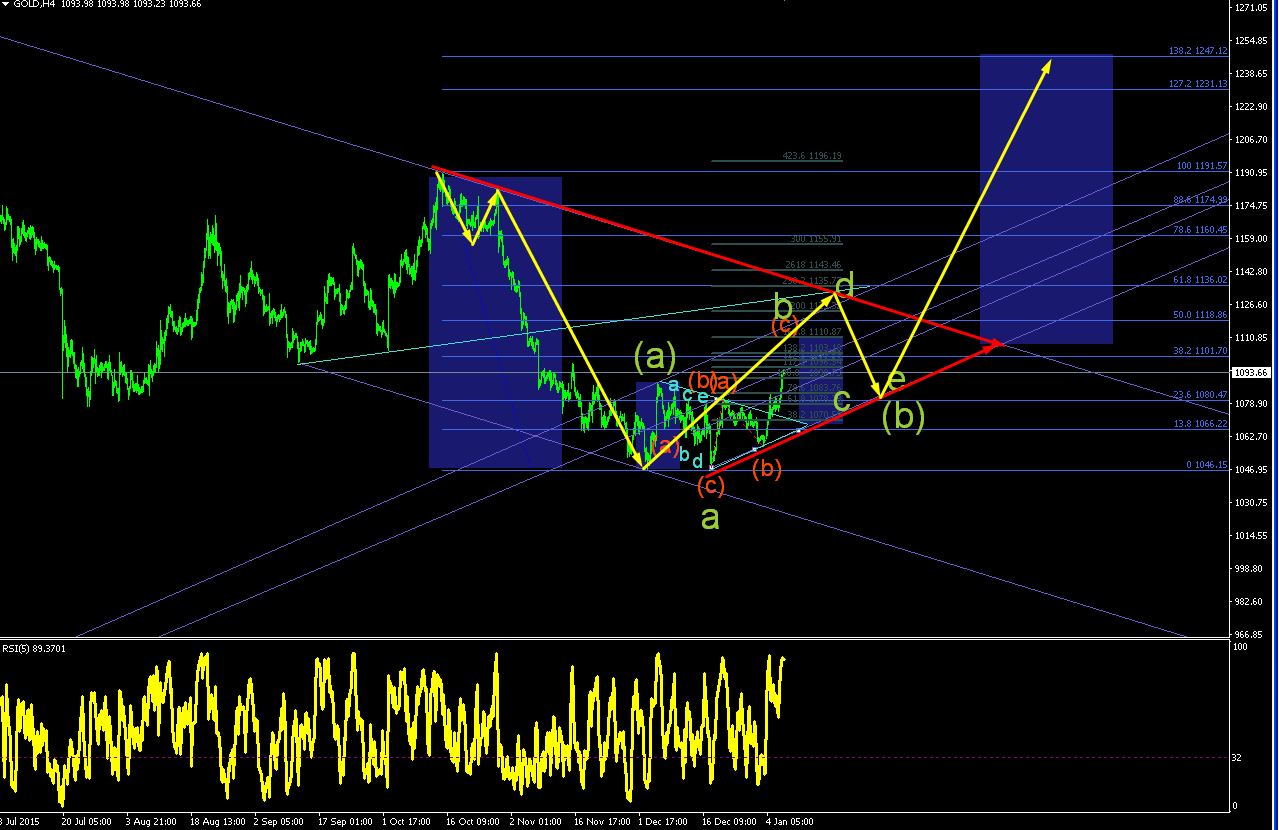The height and width of the screenshot is (830, 1279).
Task: Click the 4 Jan 05:00 date label
Action: click(792, 822)
